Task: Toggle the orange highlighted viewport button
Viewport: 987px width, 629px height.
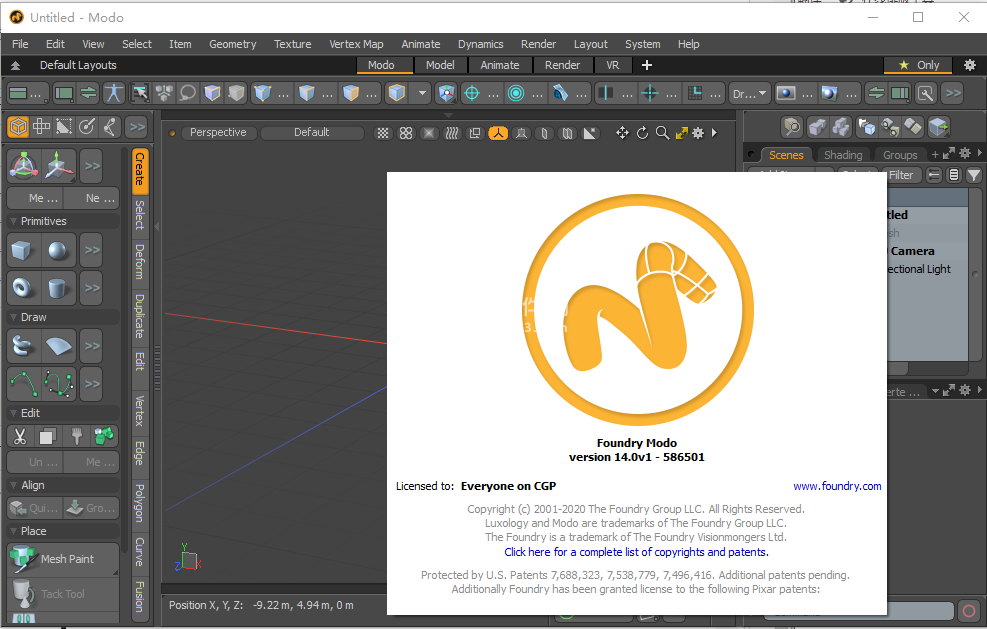Action: (498, 133)
